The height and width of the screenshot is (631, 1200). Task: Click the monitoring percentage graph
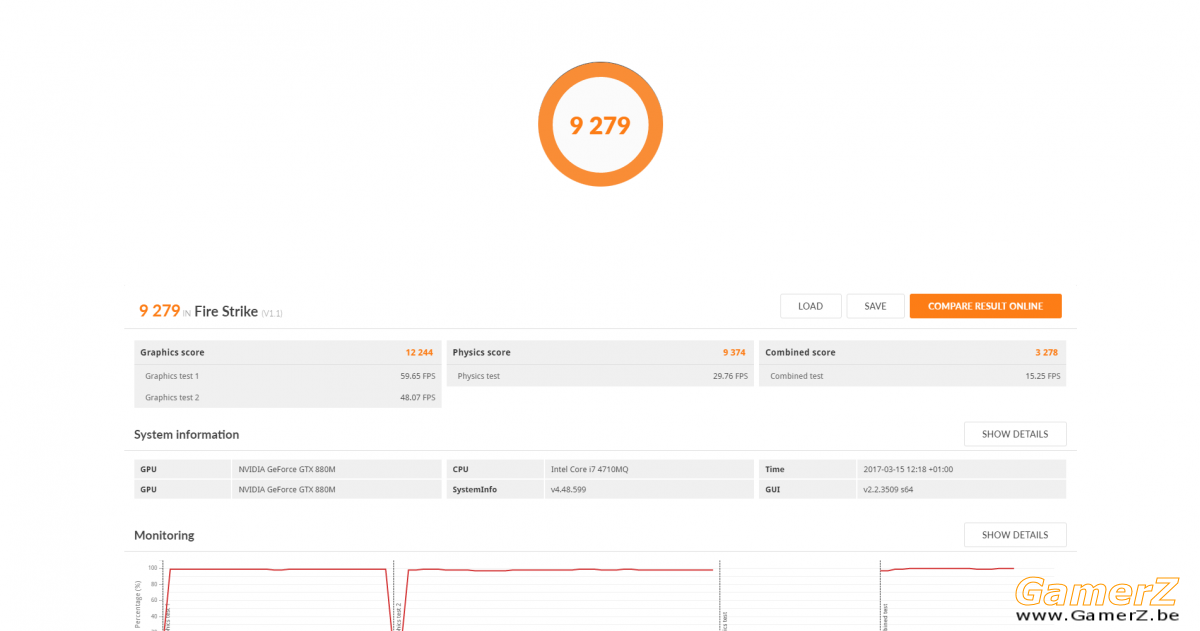click(x=600, y=595)
